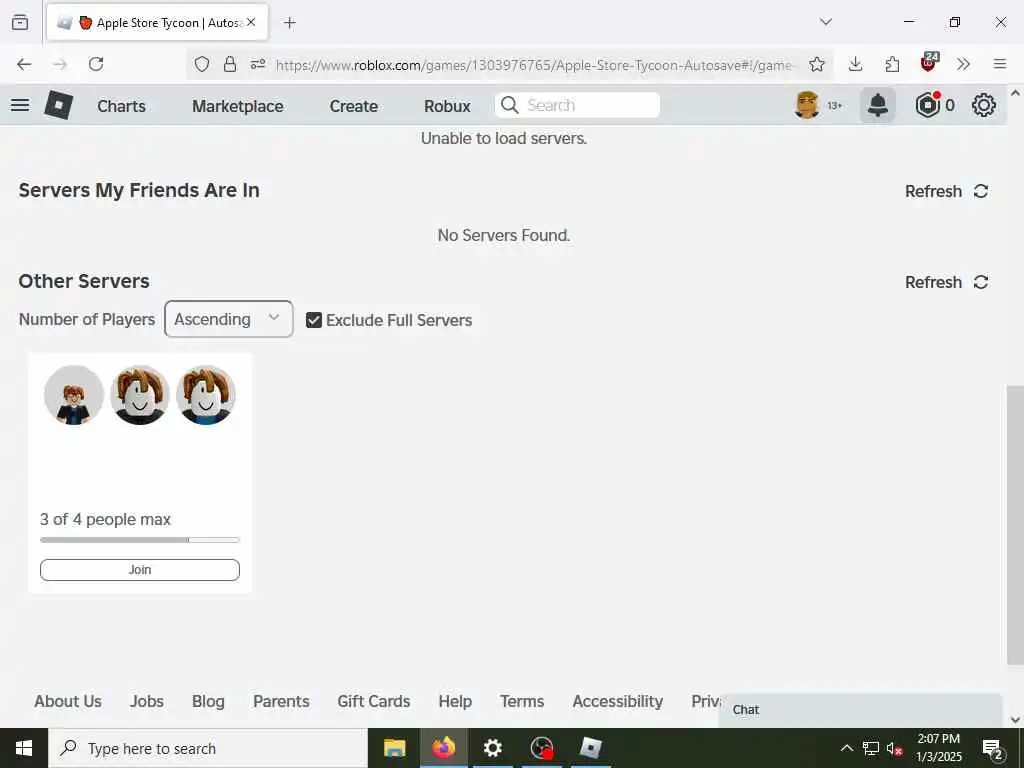The image size is (1024, 768).
Task: Click the taskbar clock showing 2:07 PM
Action: (x=938, y=748)
